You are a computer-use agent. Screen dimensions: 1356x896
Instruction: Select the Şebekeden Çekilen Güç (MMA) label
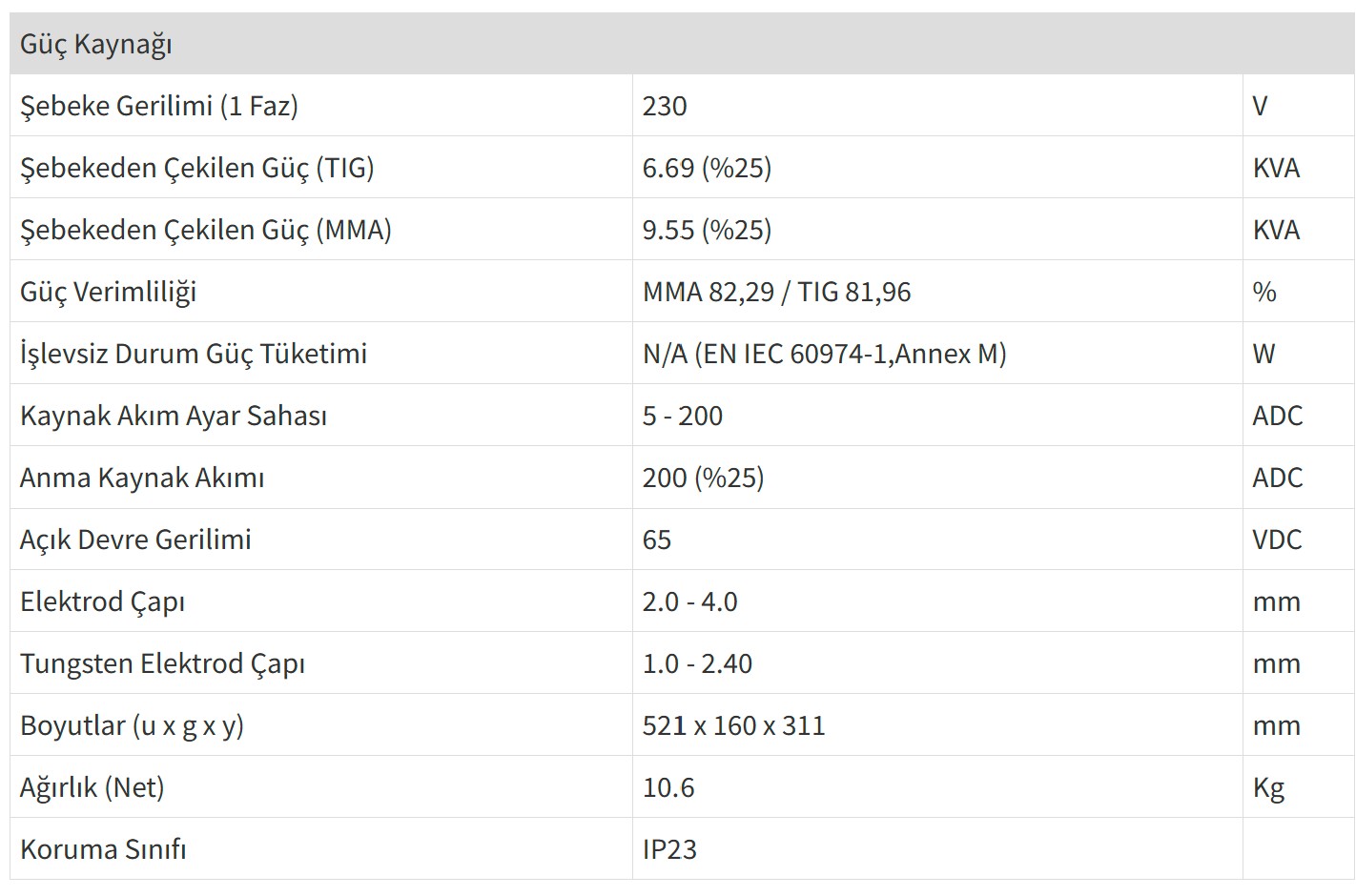pyautogui.click(x=206, y=230)
